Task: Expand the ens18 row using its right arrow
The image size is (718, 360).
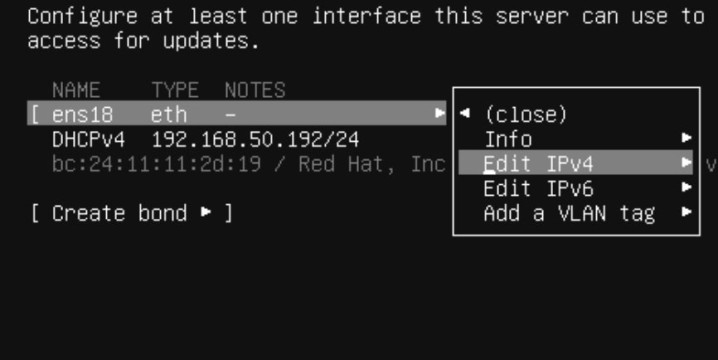Action: pyautogui.click(x=440, y=113)
